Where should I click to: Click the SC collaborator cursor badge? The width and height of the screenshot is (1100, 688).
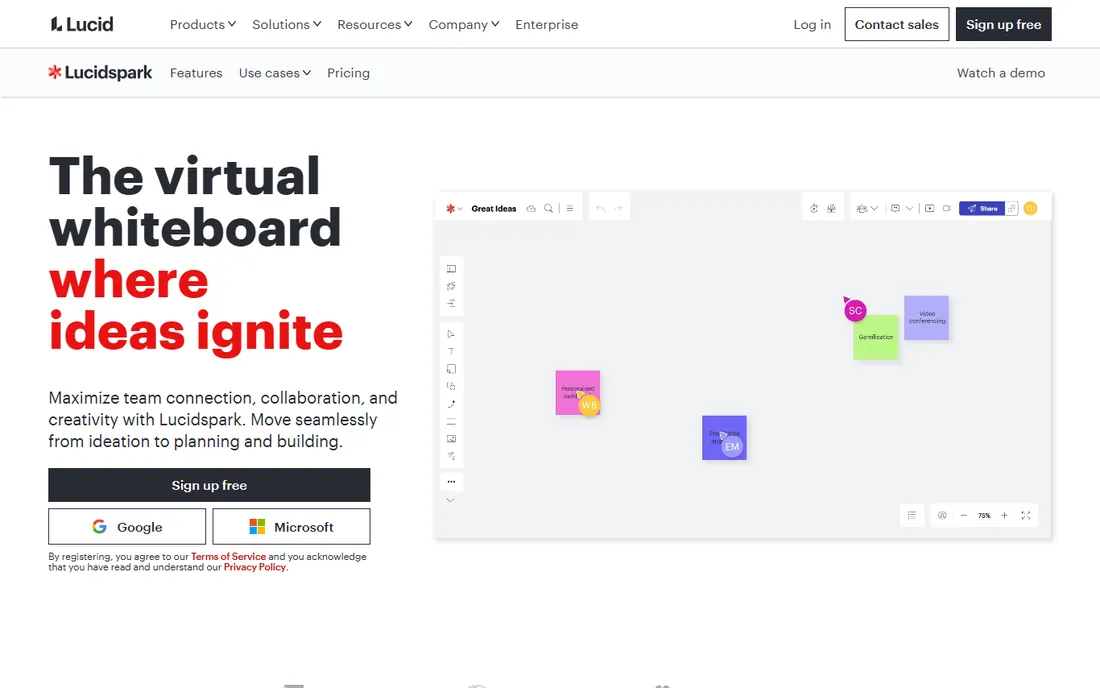(855, 311)
